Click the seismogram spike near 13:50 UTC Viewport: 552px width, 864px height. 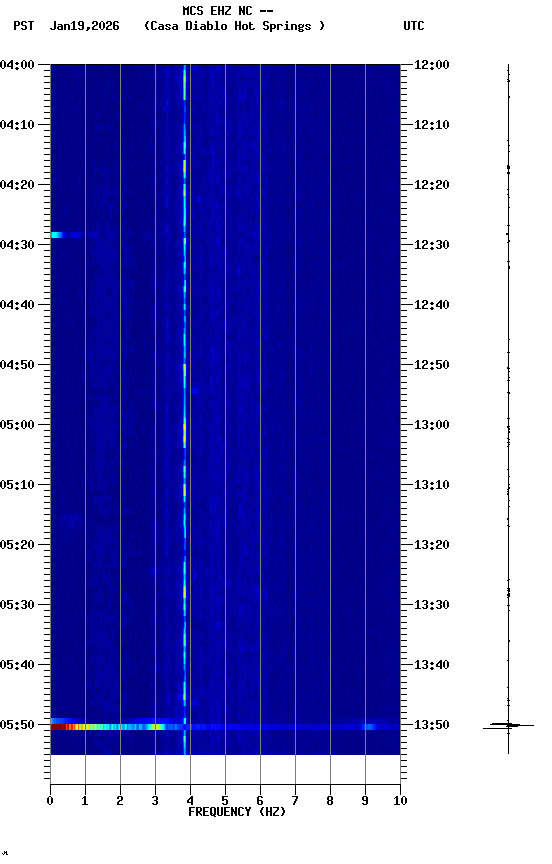508,726
